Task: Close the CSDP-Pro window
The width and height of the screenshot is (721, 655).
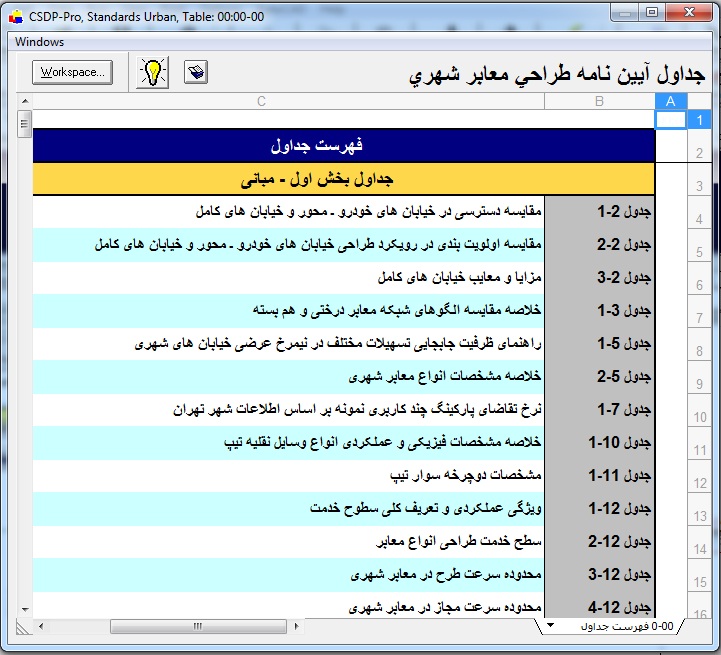Action: pyautogui.click(x=689, y=13)
